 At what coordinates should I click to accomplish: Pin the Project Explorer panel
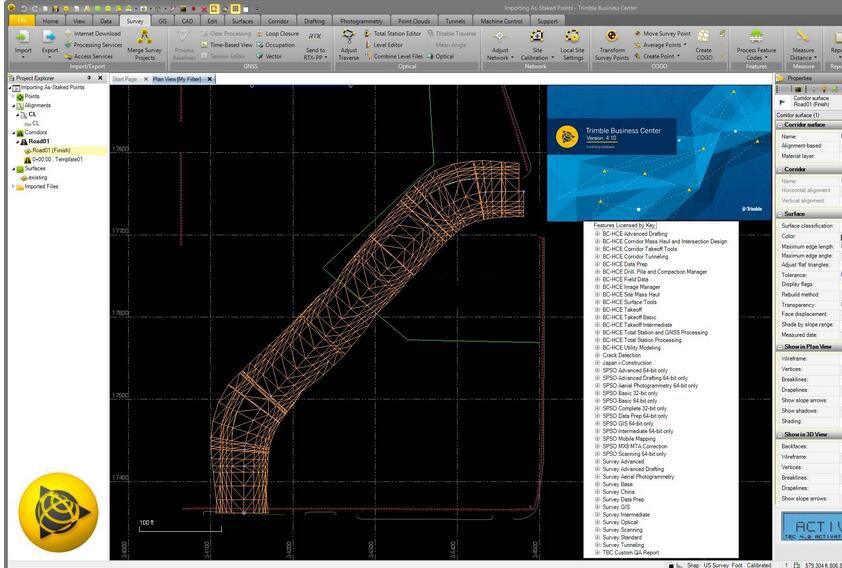click(90, 78)
